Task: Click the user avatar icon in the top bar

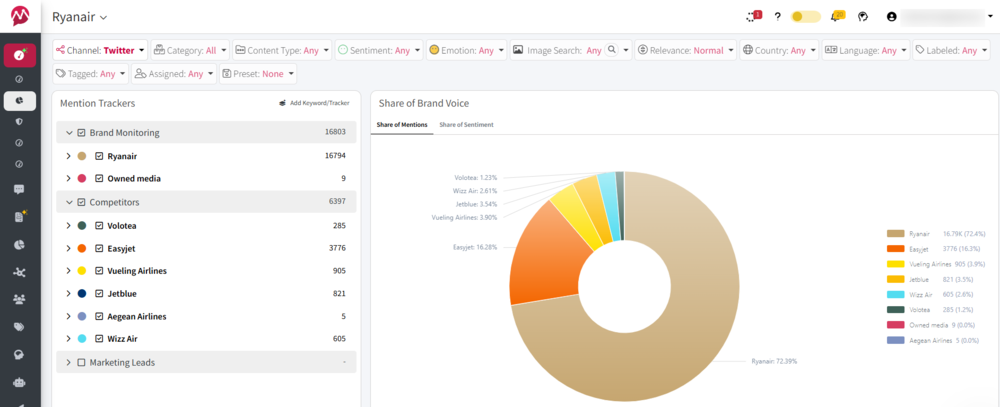Action: (892, 17)
